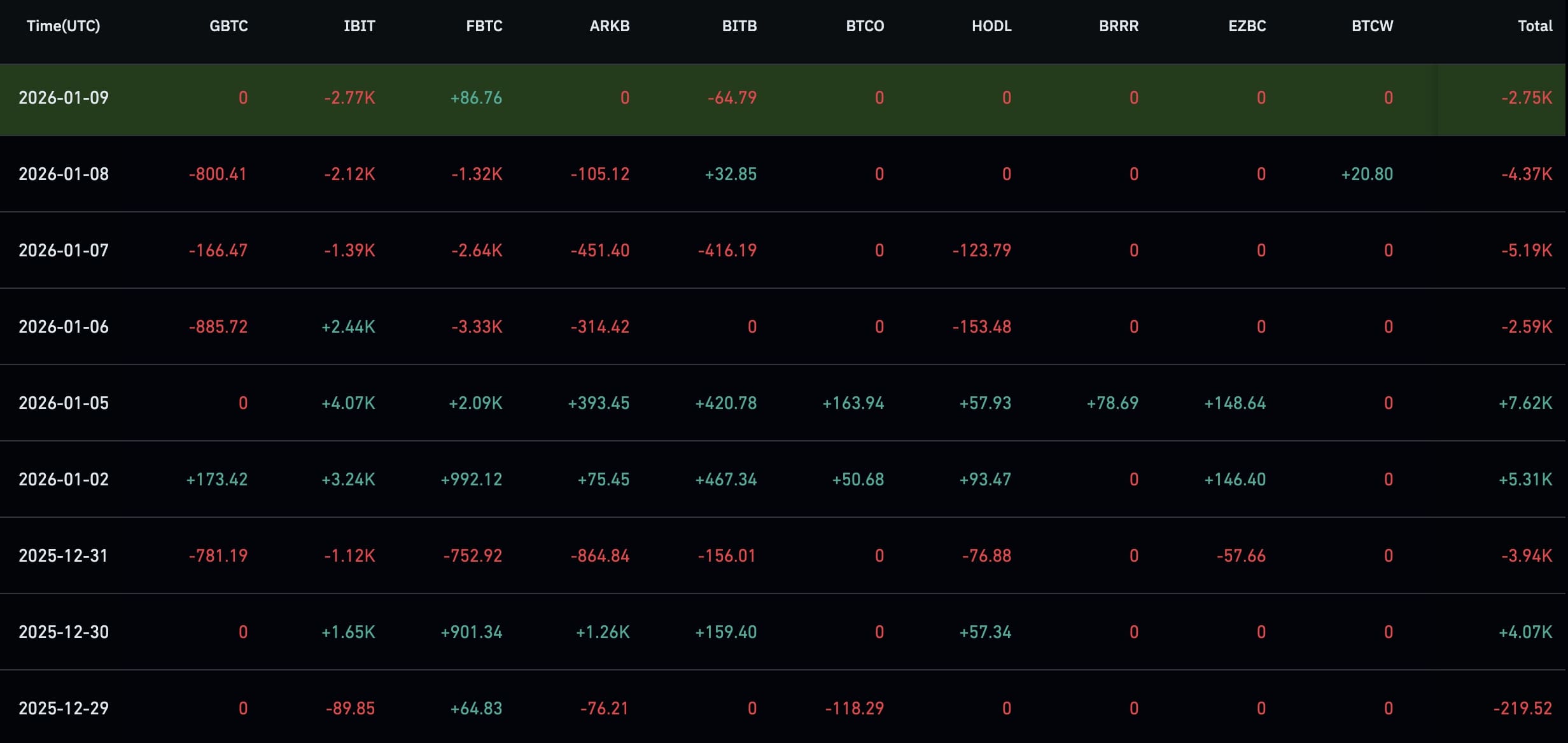Screen dimensions: 1568x743
Task: Click HODL value -153.48
Action: [981, 326]
